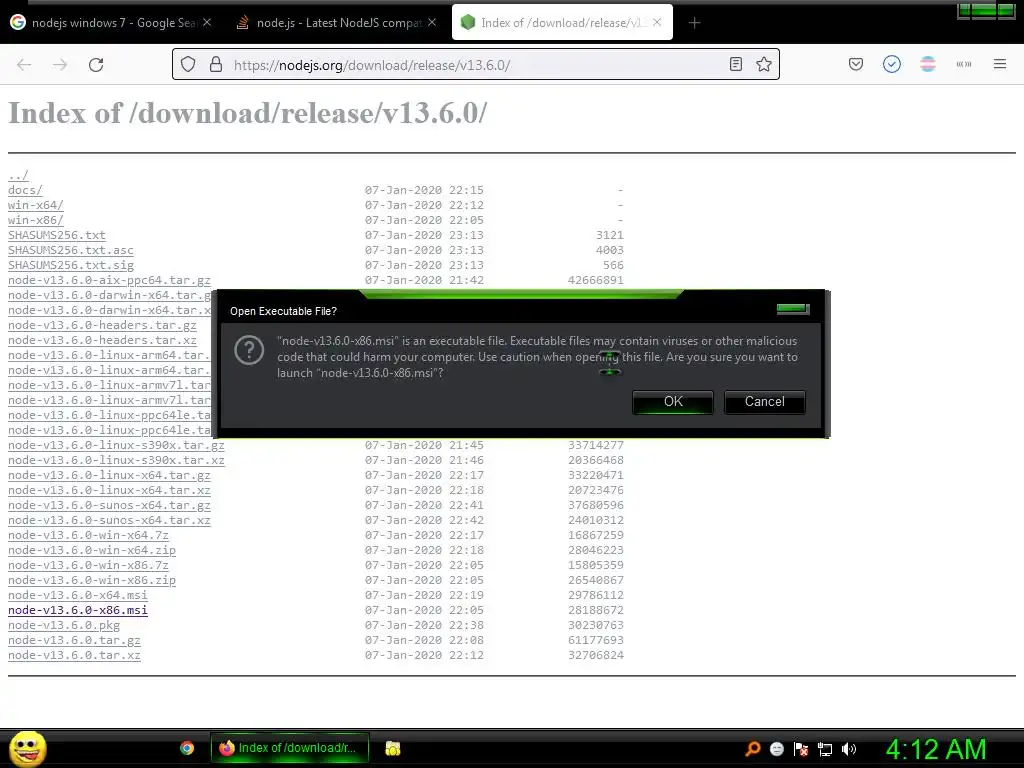Download node-v13.6.0-linux-x64.tar.xz
This screenshot has height=768, width=1024.
coord(109,490)
